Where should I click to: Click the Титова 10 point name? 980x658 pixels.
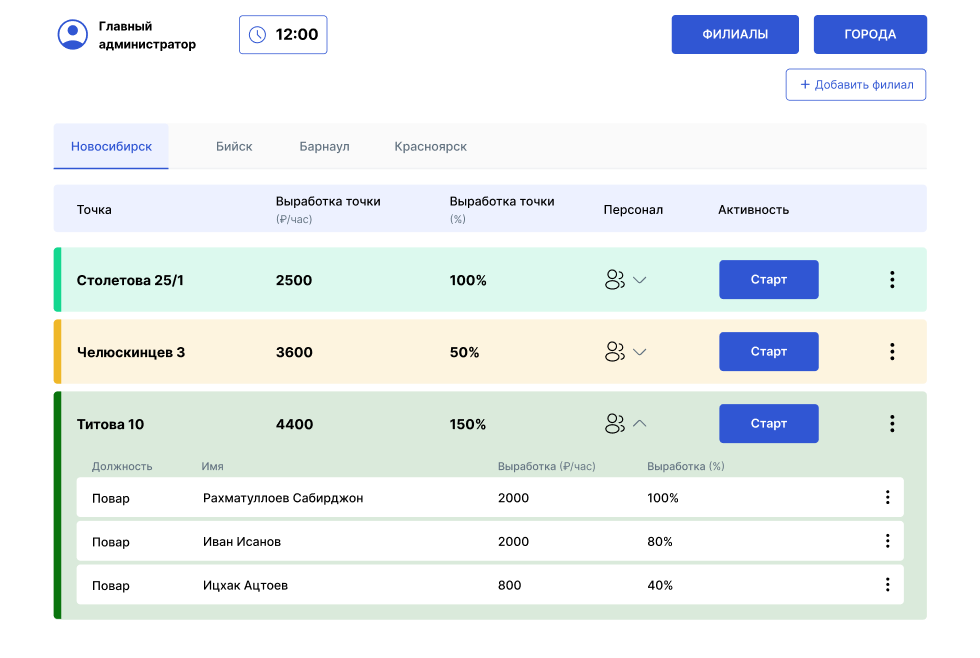(110, 424)
